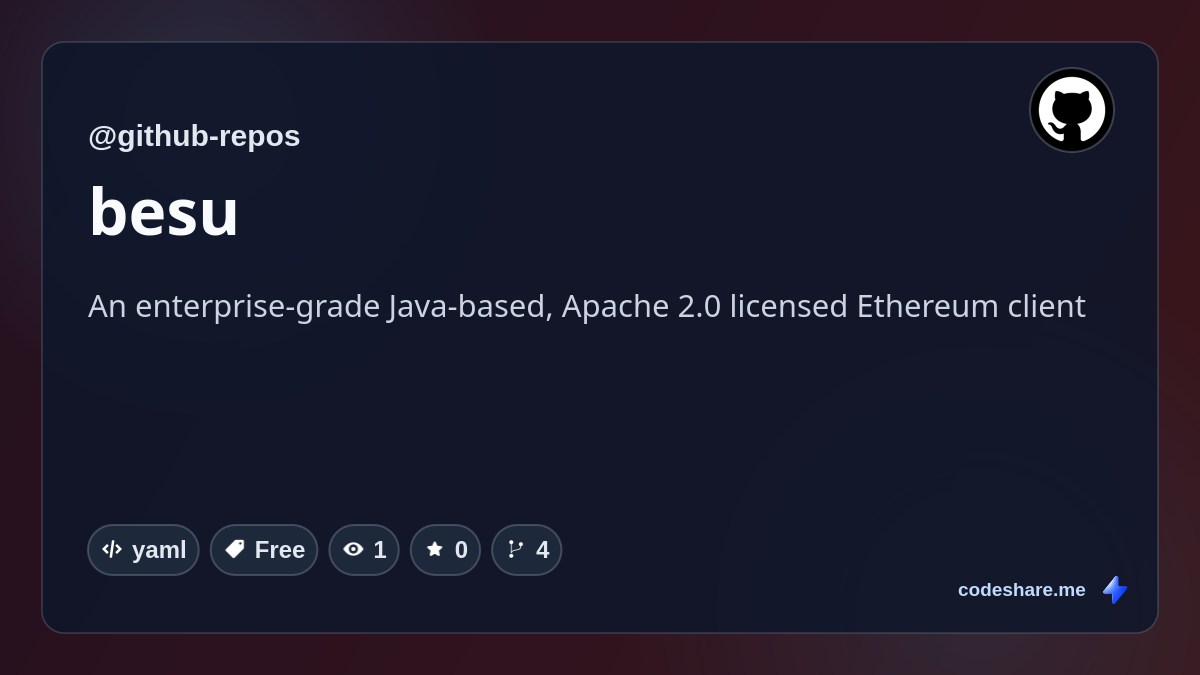Image resolution: width=1200 pixels, height=675 pixels.
Task: Click the blue lightning bolt logo
Action: point(1115,590)
